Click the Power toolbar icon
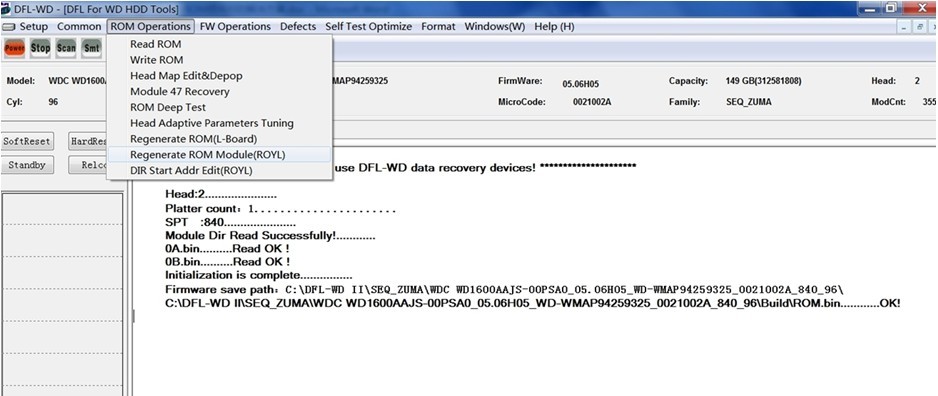This screenshot has height=396, width=938. (x=14, y=48)
